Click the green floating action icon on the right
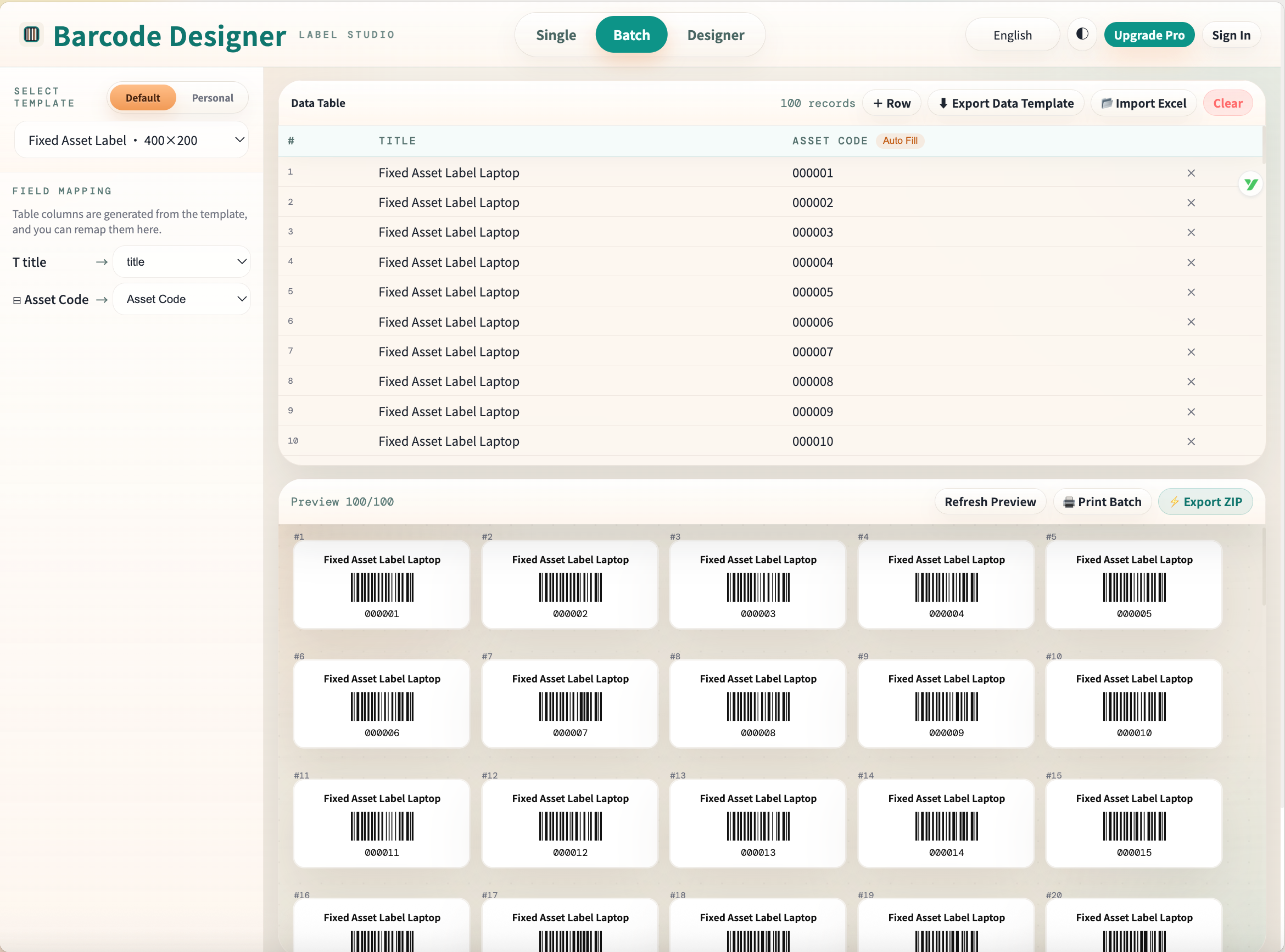This screenshot has height=952, width=1285. coord(1251,184)
